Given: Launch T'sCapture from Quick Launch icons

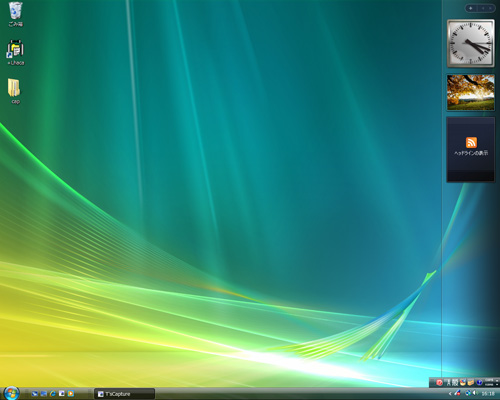Looking at the screenshot, I should click(62, 394).
